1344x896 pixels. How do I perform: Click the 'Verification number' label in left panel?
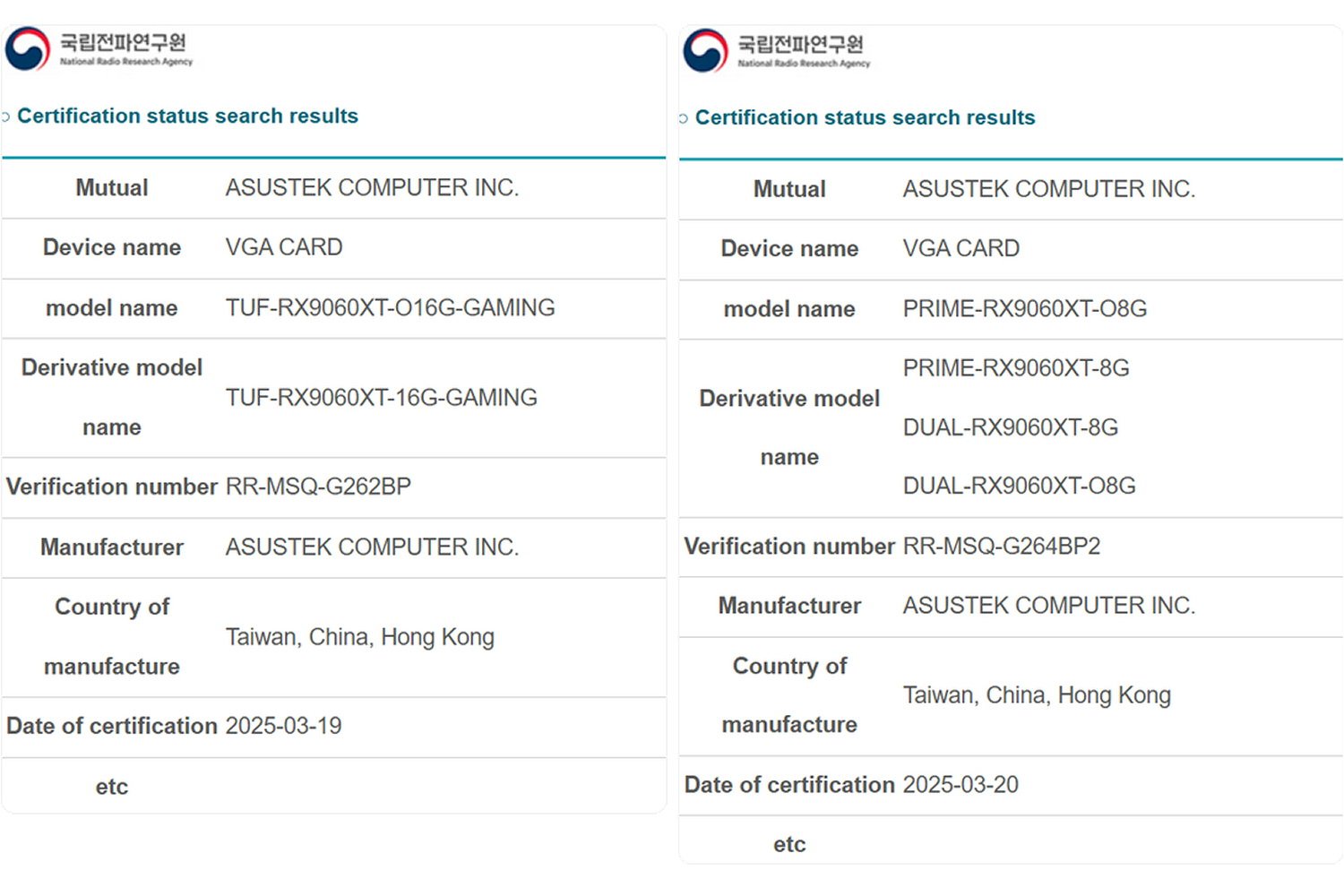point(112,487)
